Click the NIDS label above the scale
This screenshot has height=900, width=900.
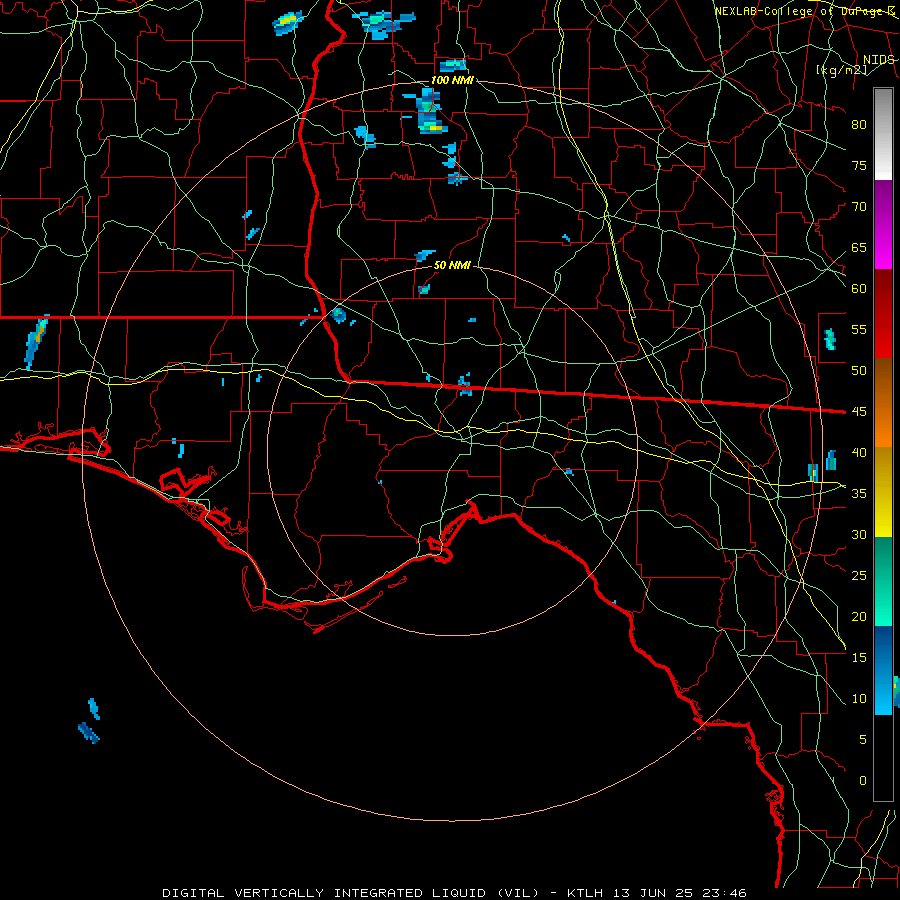878,60
